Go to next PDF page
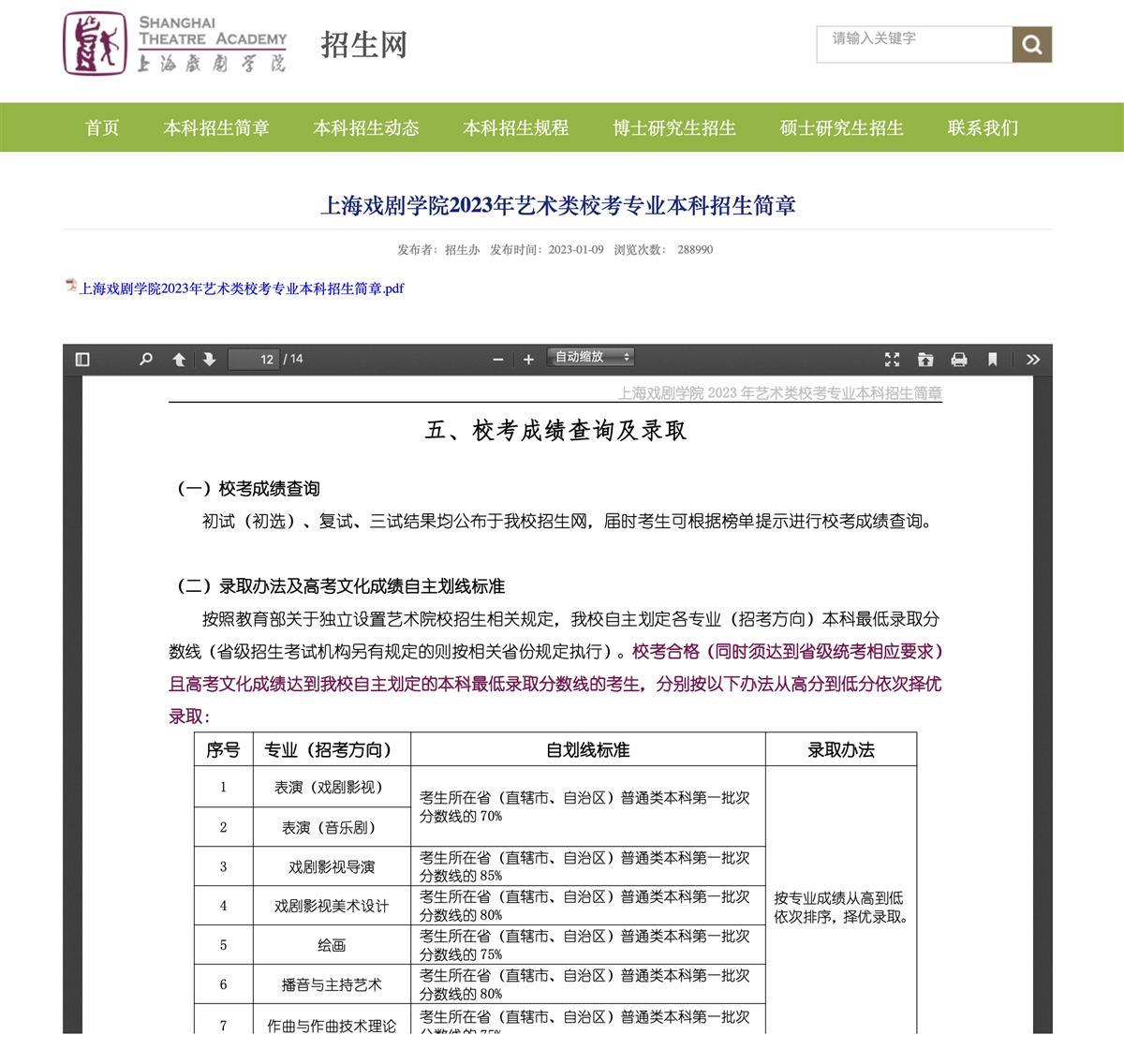This screenshot has height=1064, width=1124. click(x=209, y=360)
